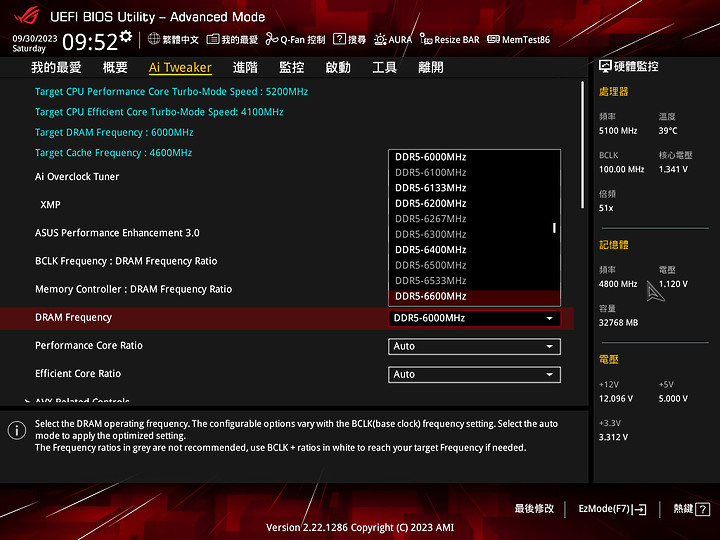Select DDR5-6400MHz option
720x540 pixels.
[474, 250]
